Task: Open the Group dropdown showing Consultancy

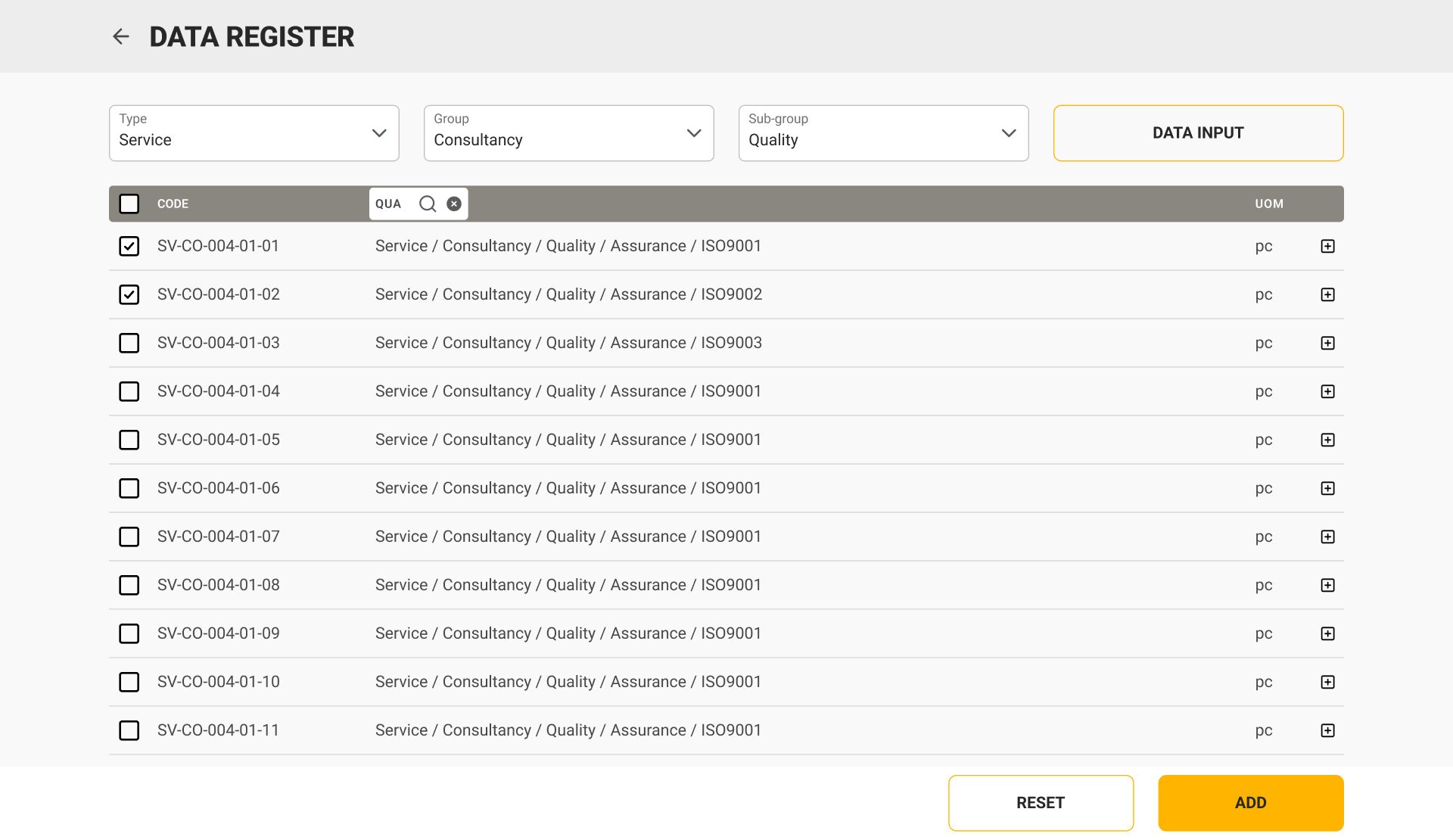Action: 569,133
